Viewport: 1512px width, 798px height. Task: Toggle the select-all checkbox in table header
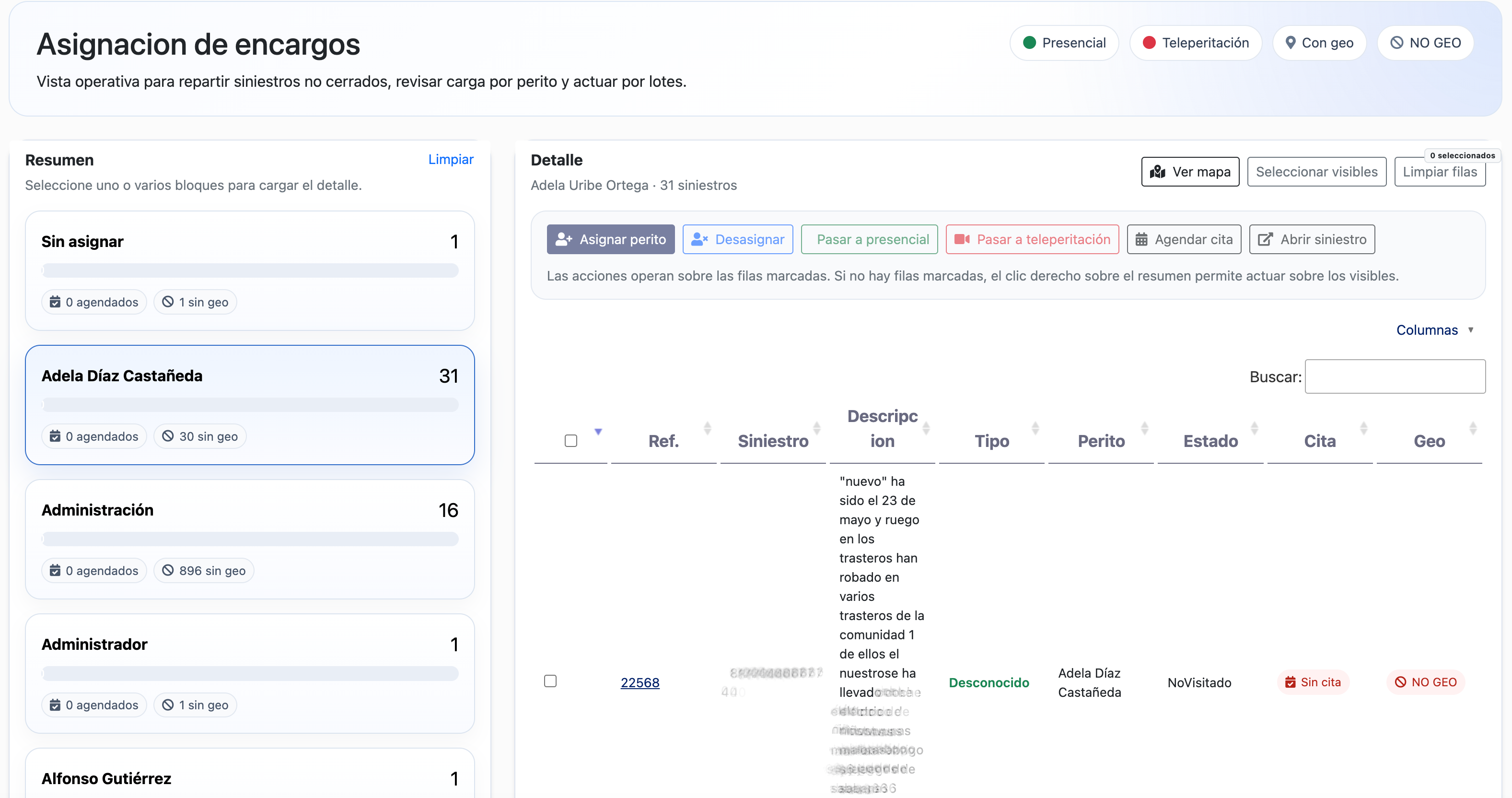click(x=570, y=441)
